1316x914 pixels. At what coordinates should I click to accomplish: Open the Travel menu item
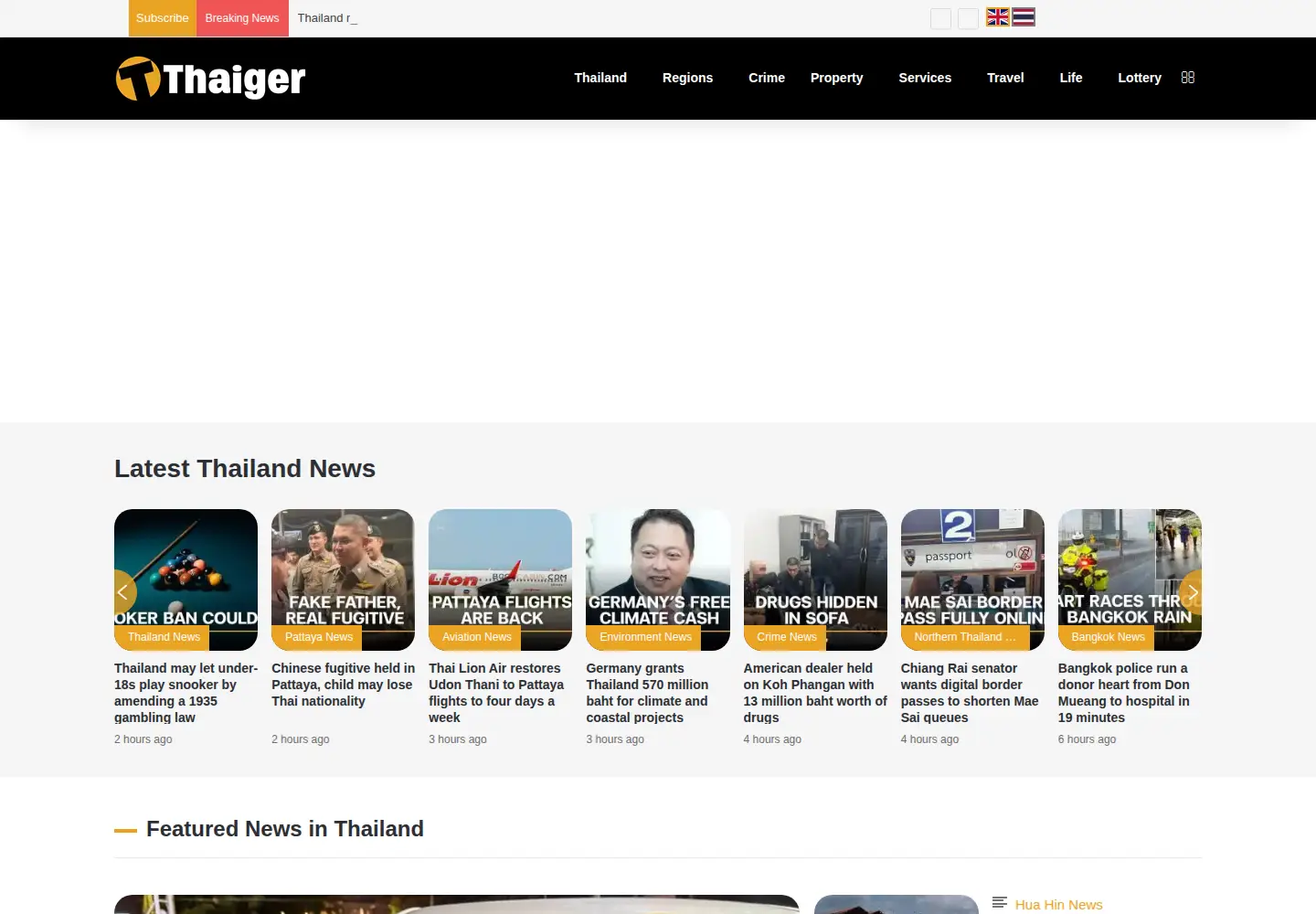[x=1005, y=78]
